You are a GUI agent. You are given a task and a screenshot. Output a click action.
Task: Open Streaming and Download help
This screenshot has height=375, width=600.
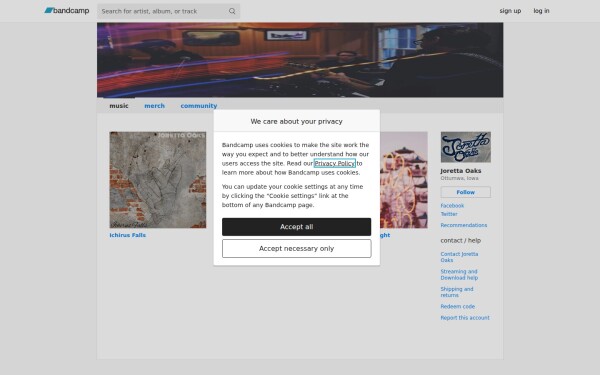459,274
